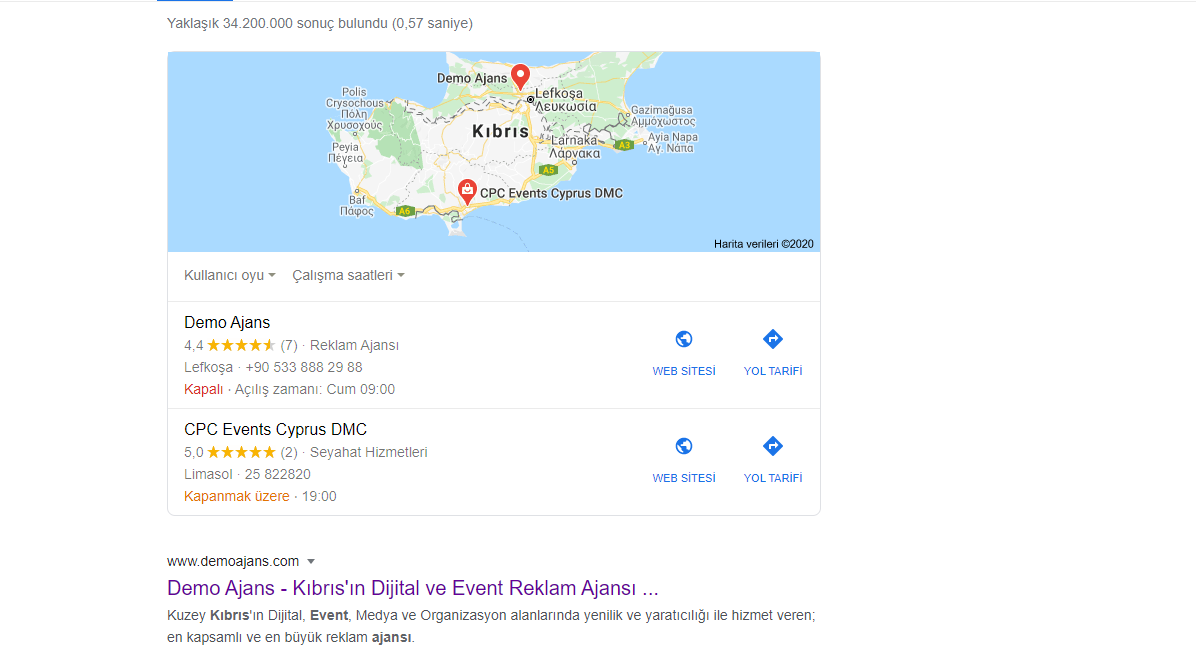Viewport: 1196px width, 650px height.
Task: Click Seyahat Hizmetleri category text
Action: [368, 452]
